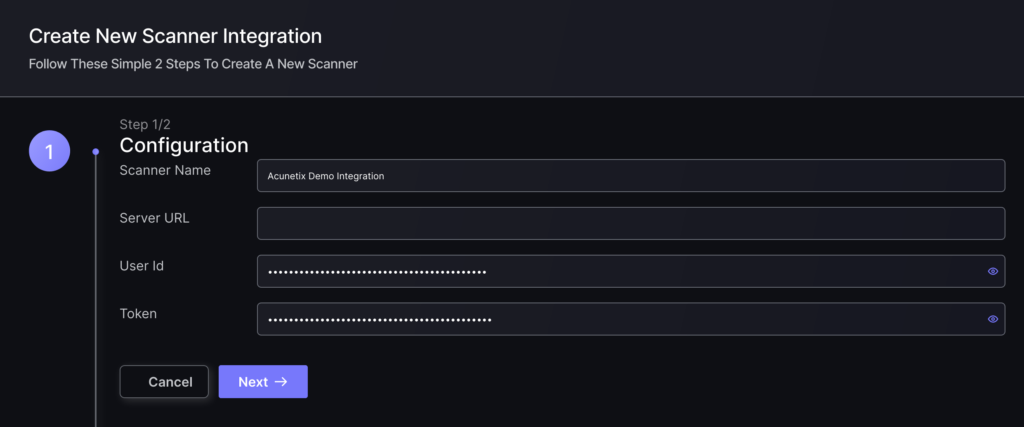The width and height of the screenshot is (1024, 427).
Task: Click the Step 1/2 progress text
Action: click(x=145, y=124)
